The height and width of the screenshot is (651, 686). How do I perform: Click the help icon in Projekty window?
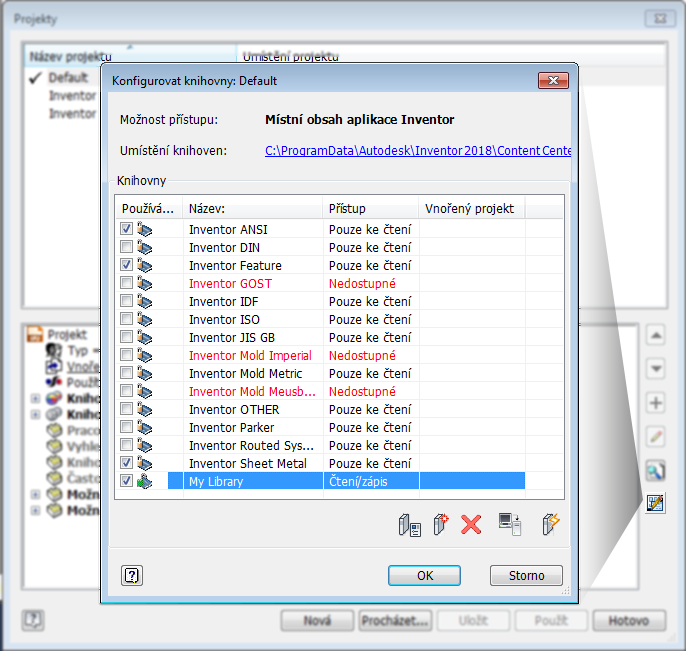click(x=33, y=620)
